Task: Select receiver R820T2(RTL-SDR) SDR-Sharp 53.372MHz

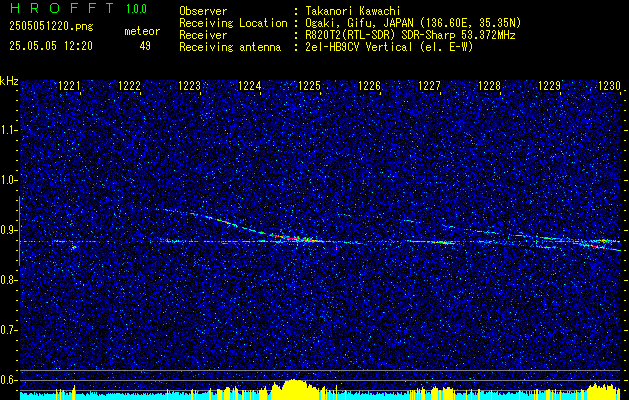Action: (x=410, y=35)
